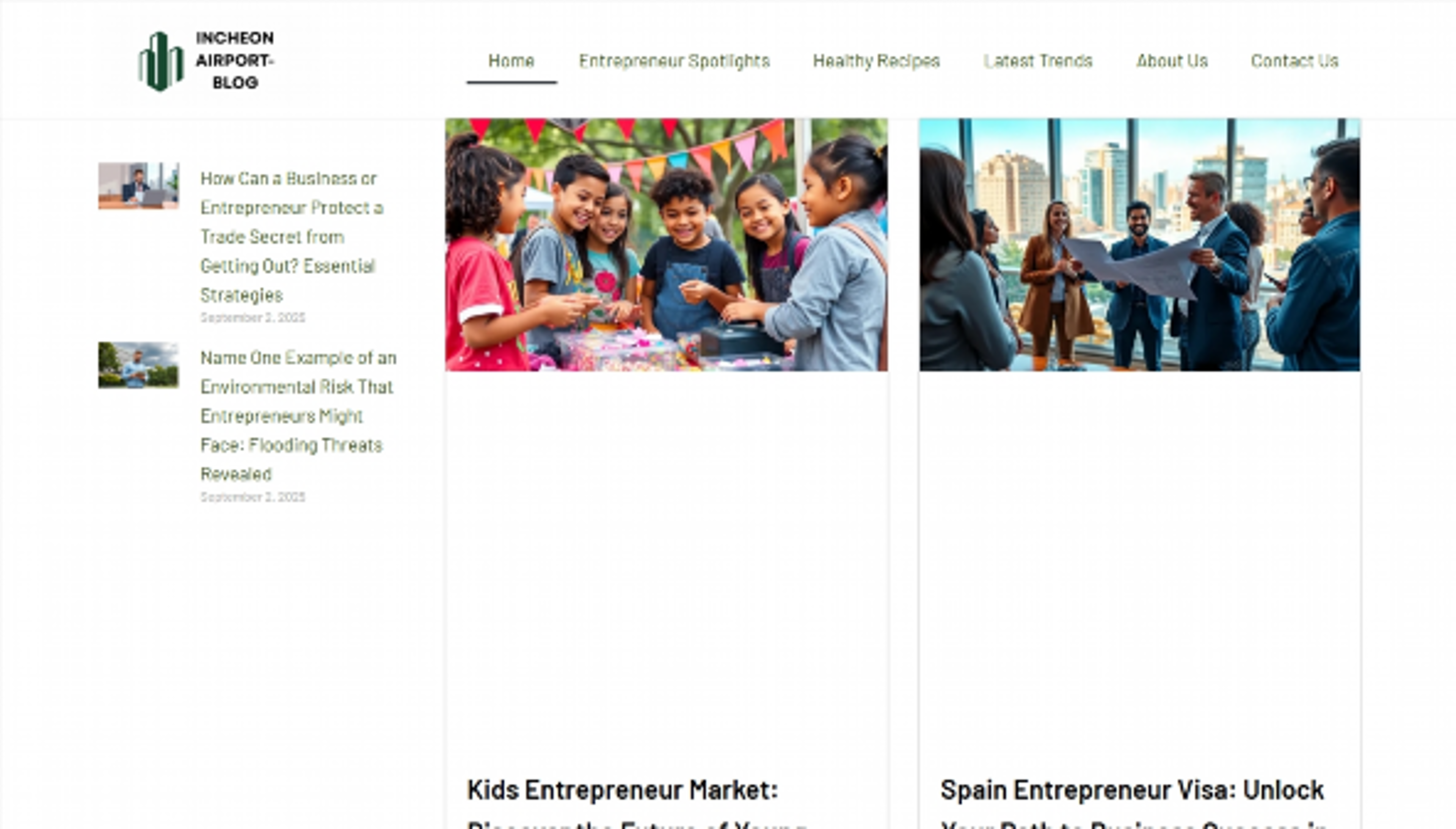Click the man-outdoors flooding article thumbnail
The height and width of the screenshot is (829, 1456).
[x=138, y=365]
